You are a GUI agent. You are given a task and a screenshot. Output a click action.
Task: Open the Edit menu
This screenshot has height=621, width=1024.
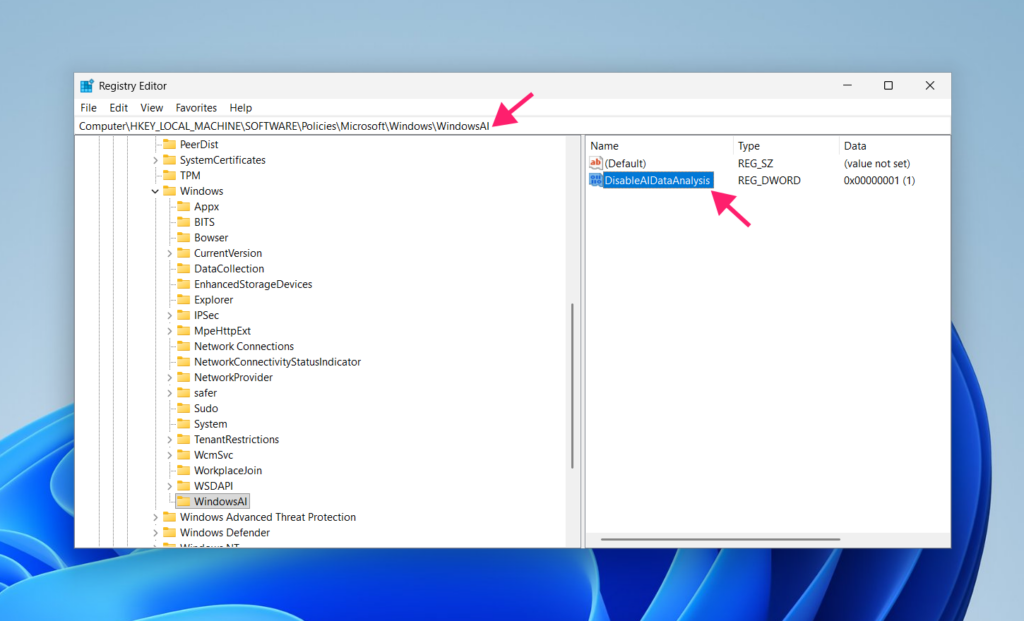tap(118, 108)
